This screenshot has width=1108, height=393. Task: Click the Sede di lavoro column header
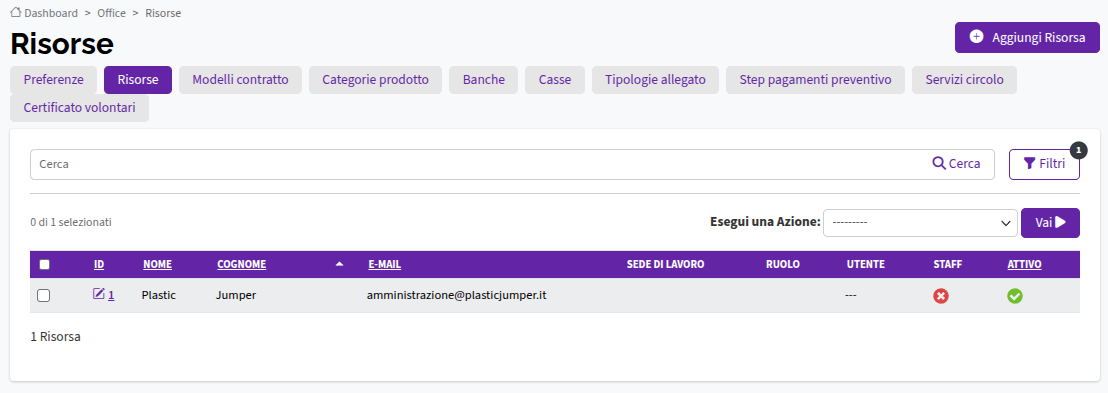coord(666,264)
